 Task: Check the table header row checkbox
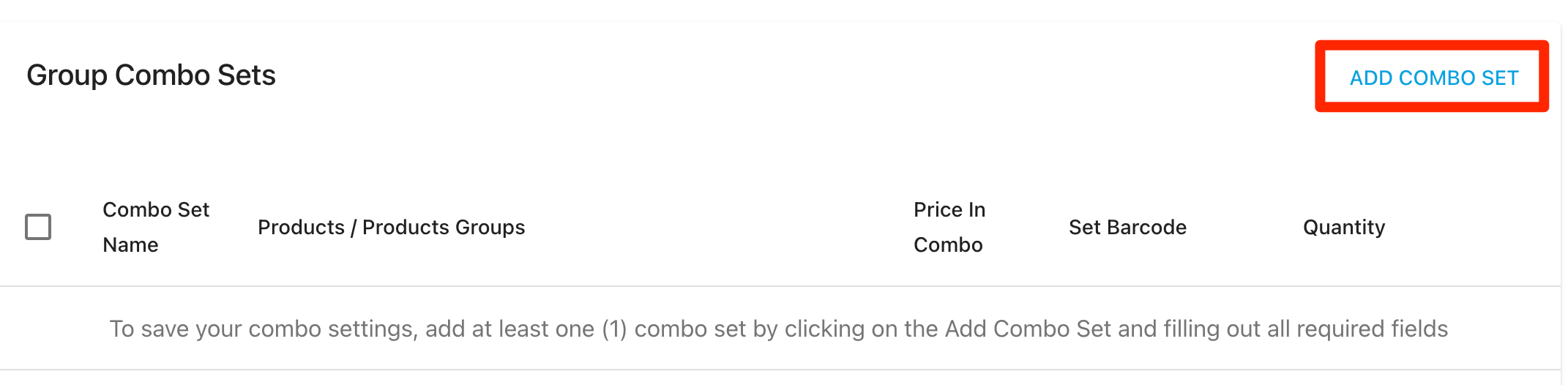(38, 227)
